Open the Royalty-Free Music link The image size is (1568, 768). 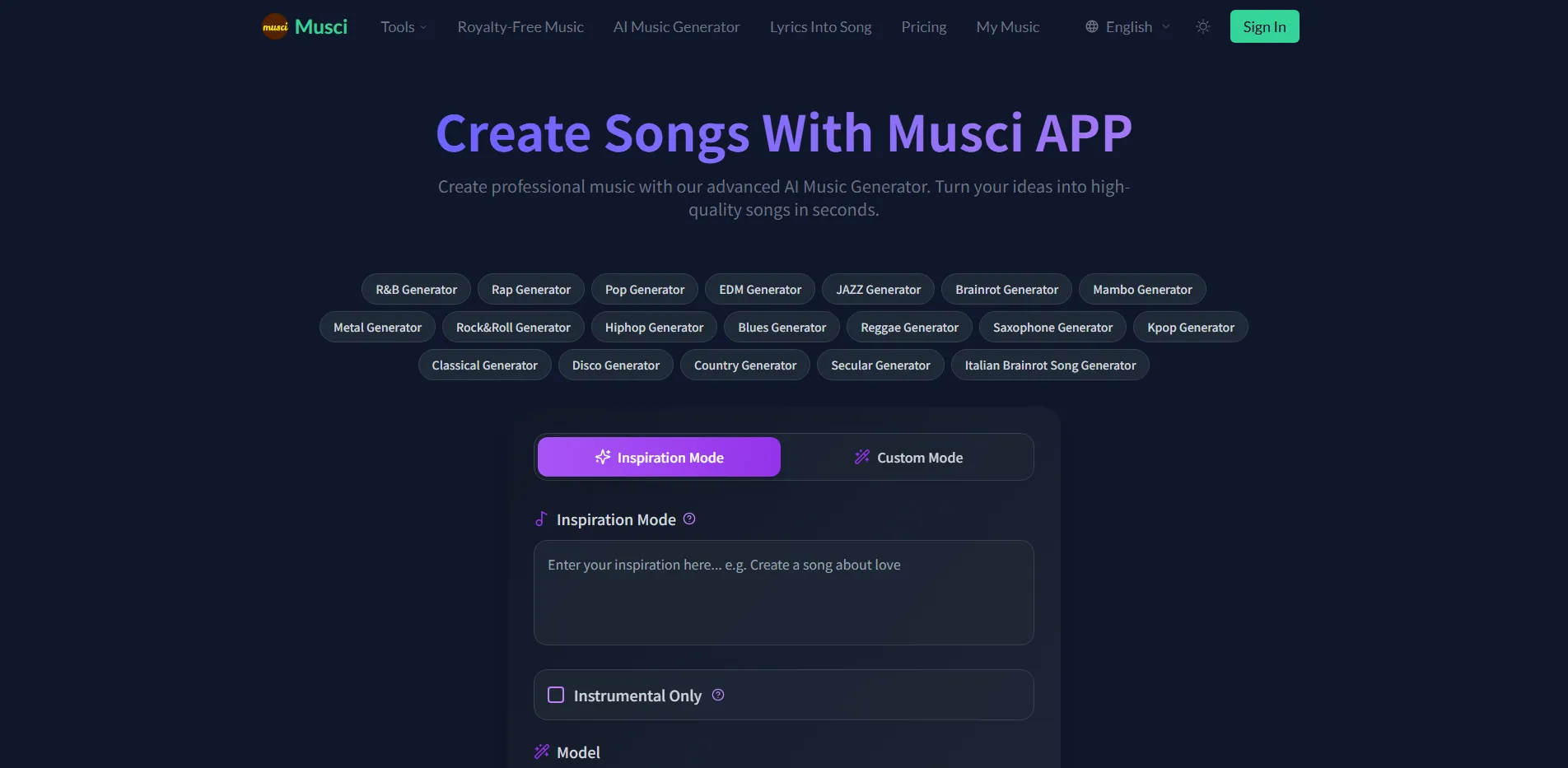click(520, 26)
